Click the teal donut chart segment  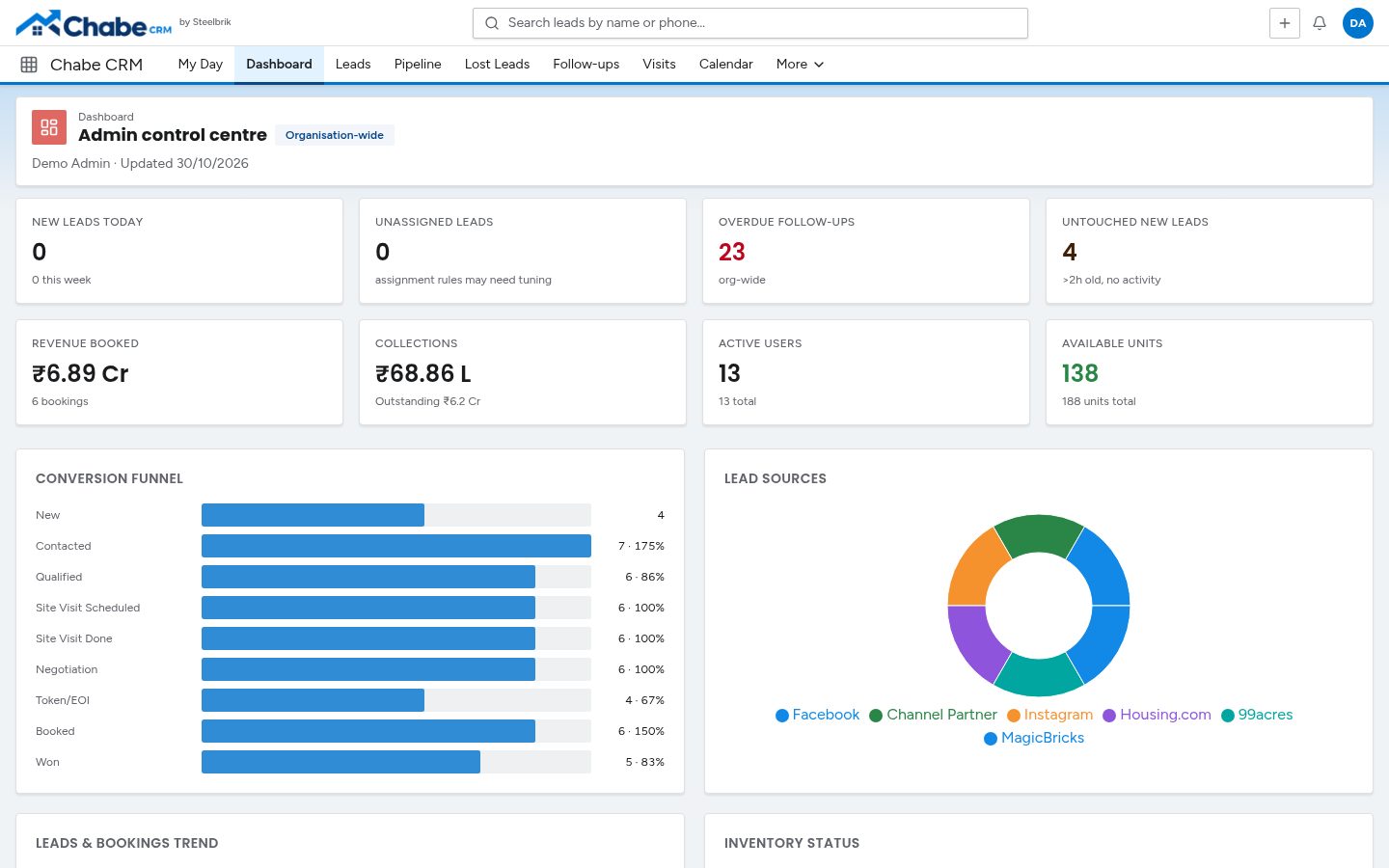[x=1039, y=677]
